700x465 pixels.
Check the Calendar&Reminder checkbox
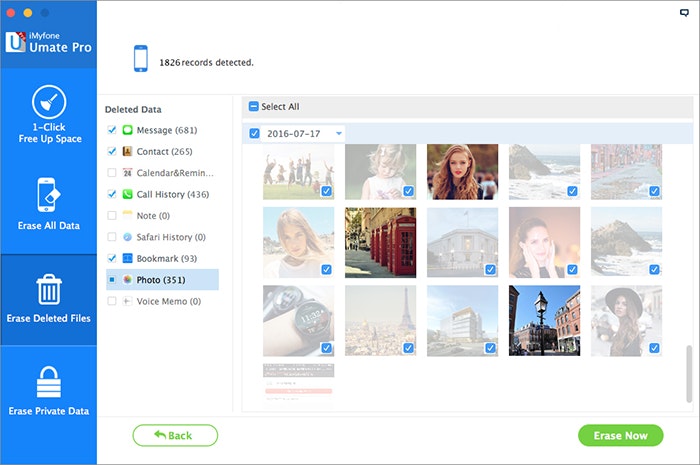[x=112, y=173]
